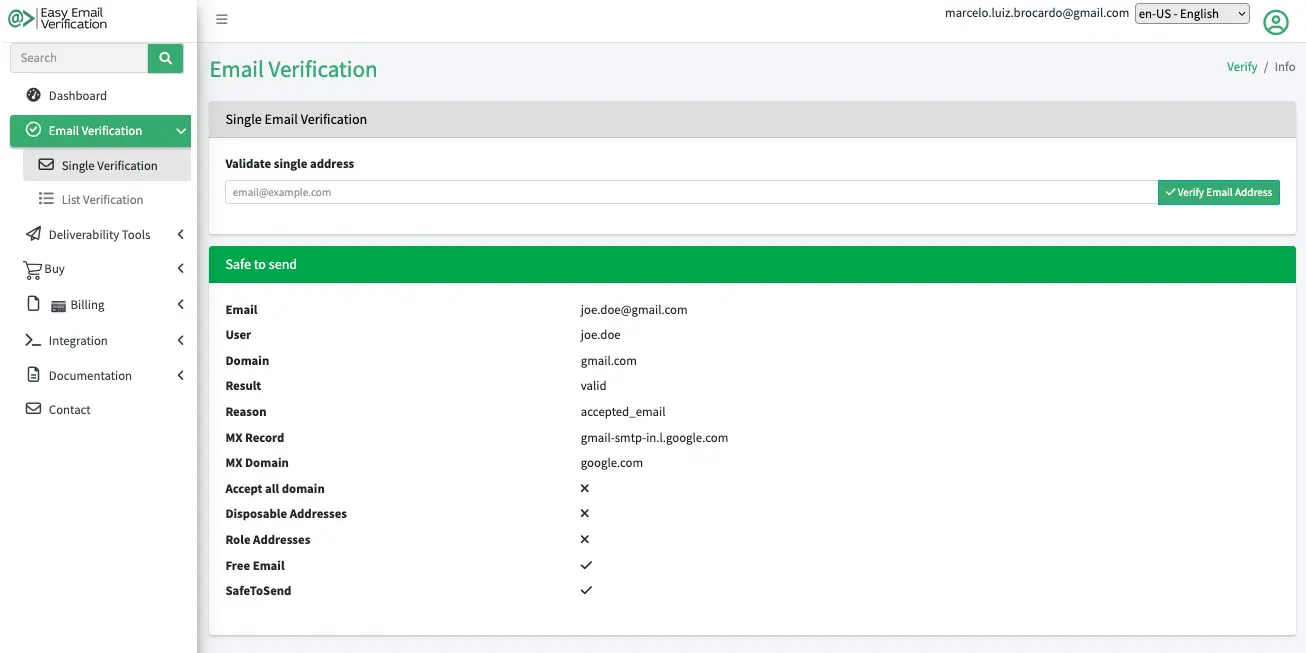The image size is (1306, 653).
Task: Open user profile avatar icon
Action: tap(1275, 22)
